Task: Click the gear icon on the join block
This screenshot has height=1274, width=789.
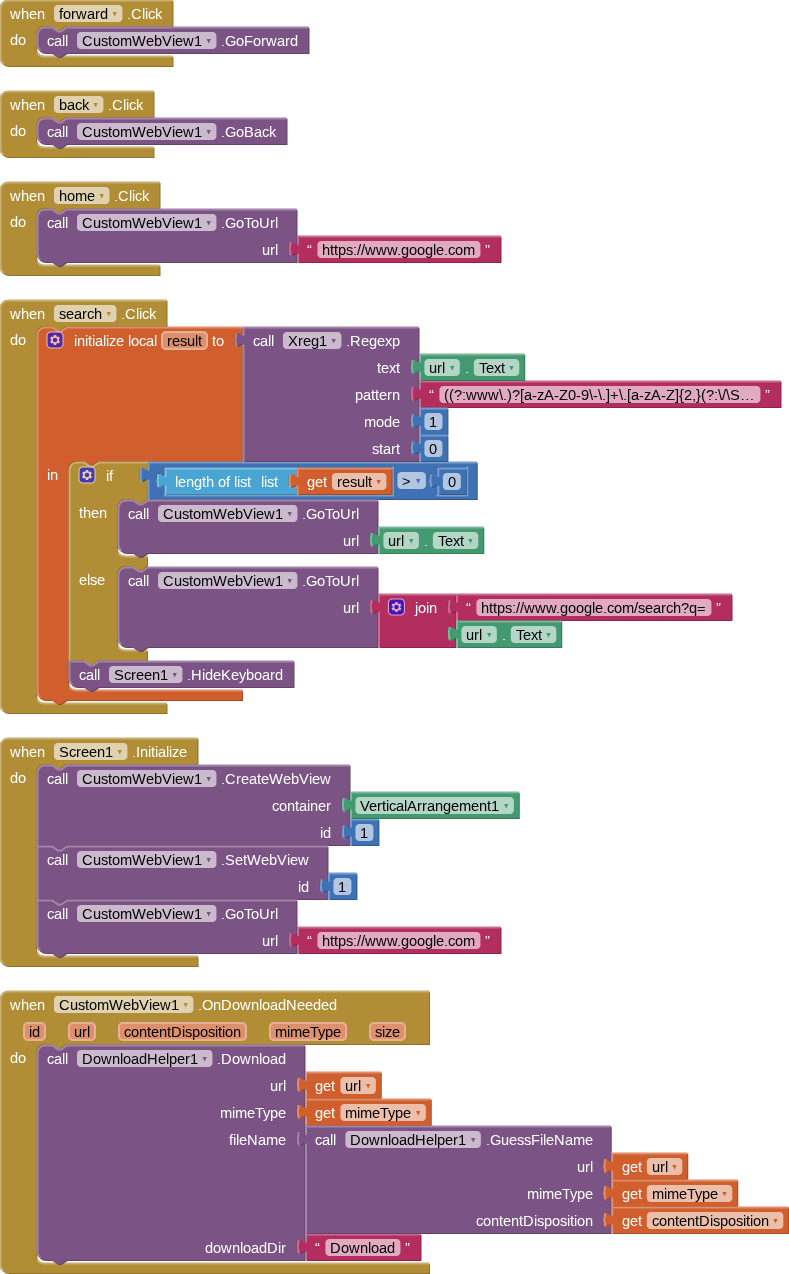Action: (x=396, y=607)
